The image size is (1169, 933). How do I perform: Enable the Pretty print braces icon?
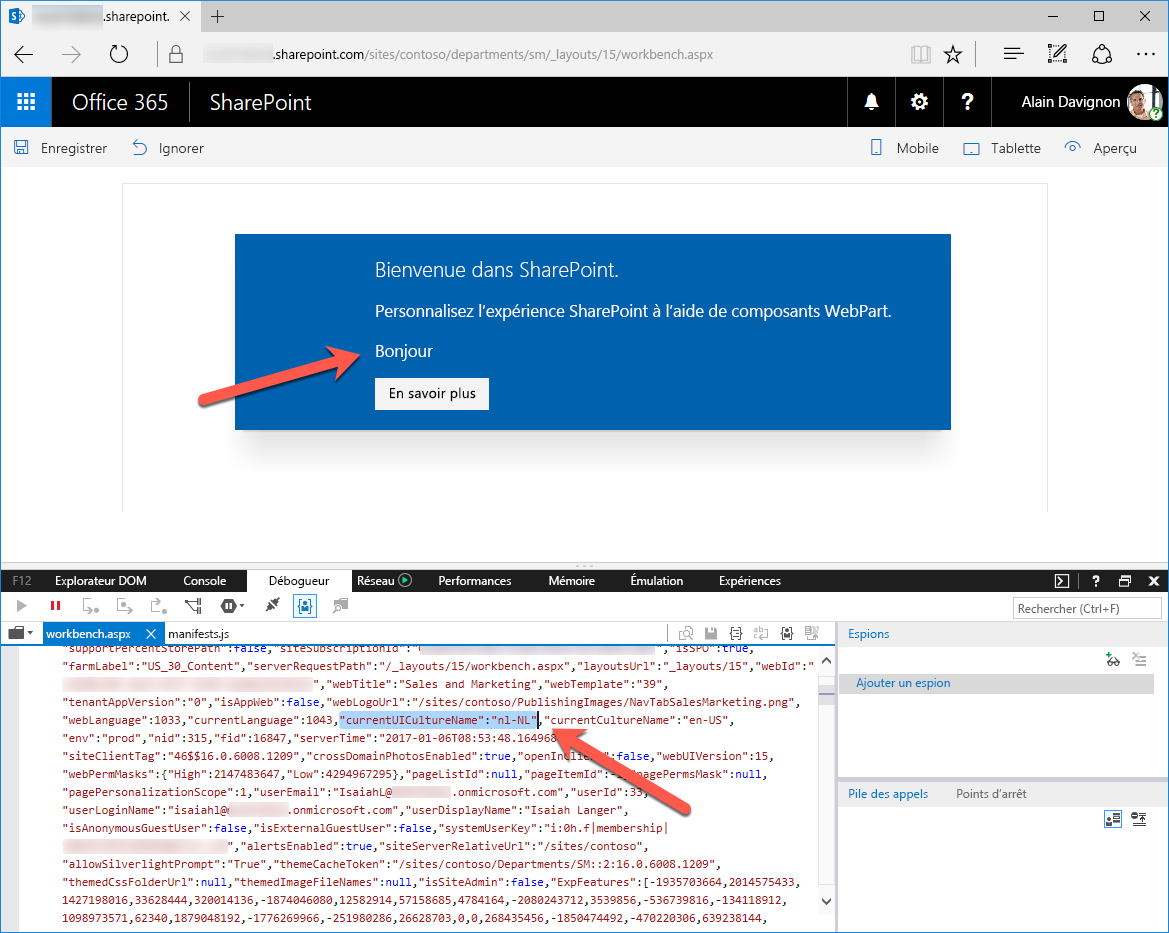[736, 634]
